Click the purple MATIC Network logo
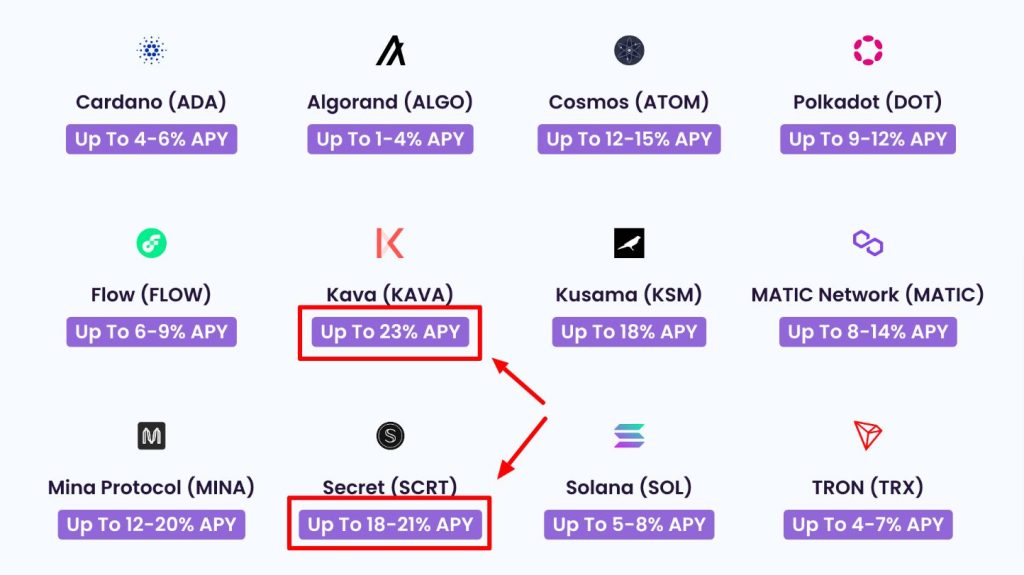The width and height of the screenshot is (1024, 575). pyautogui.click(x=868, y=243)
